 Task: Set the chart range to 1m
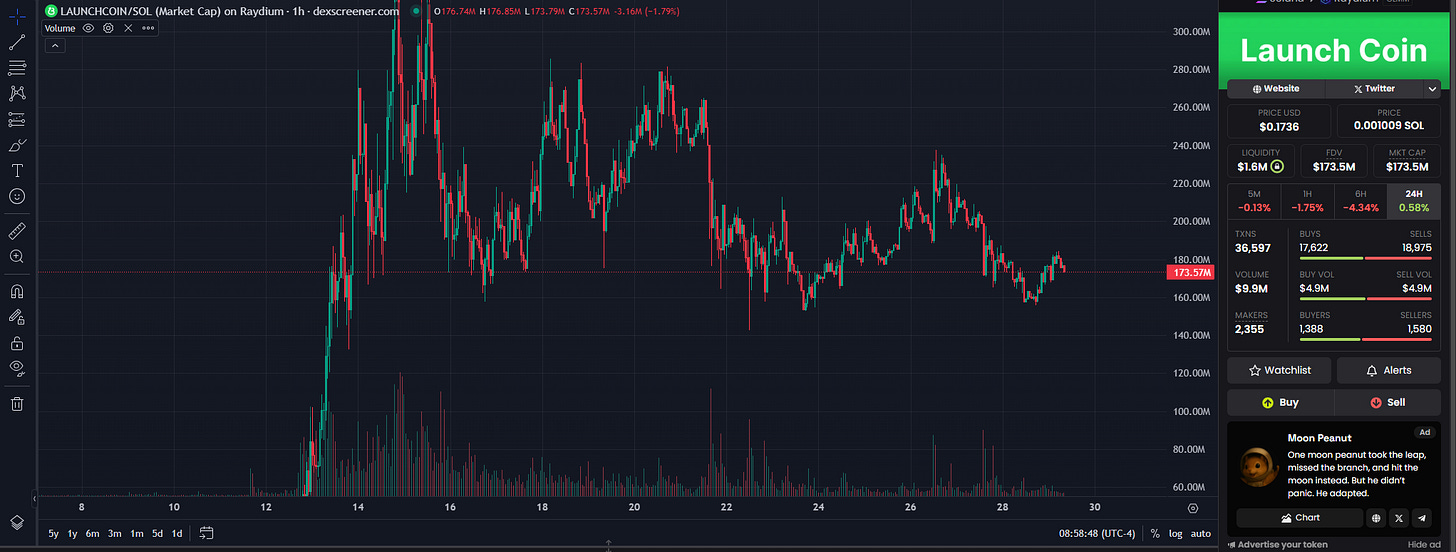click(137, 533)
